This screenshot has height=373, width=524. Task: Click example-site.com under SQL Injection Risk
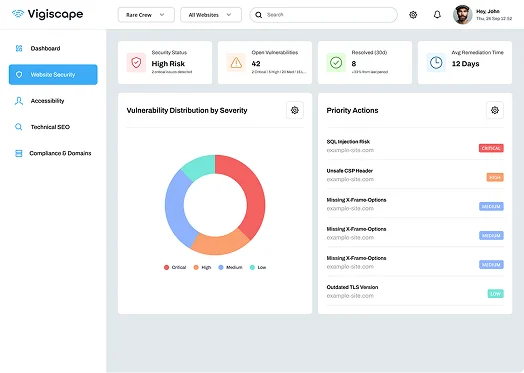(350, 150)
